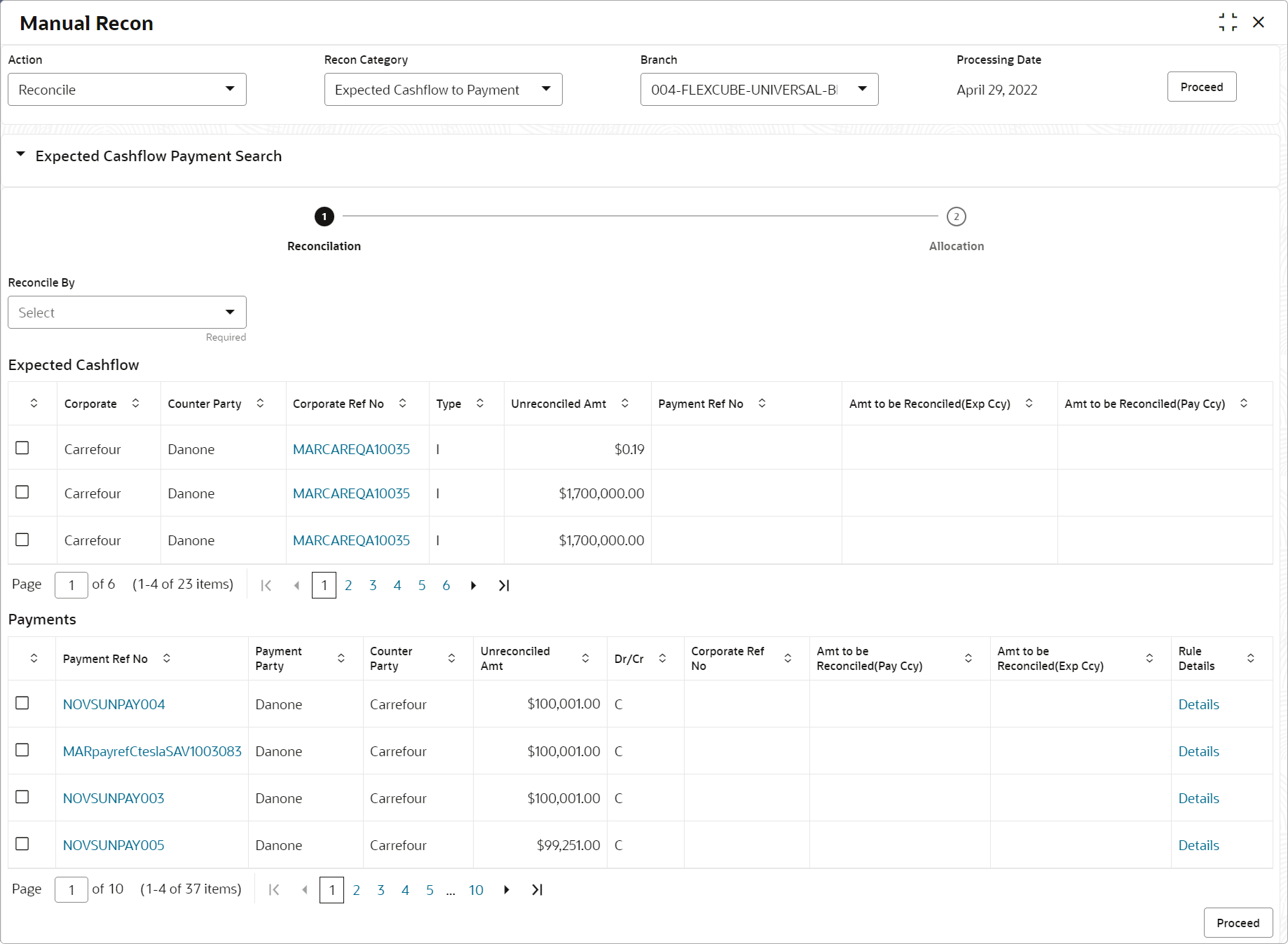
Task: Click the collapse-window icon next to close
Action: click(1228, 22)
